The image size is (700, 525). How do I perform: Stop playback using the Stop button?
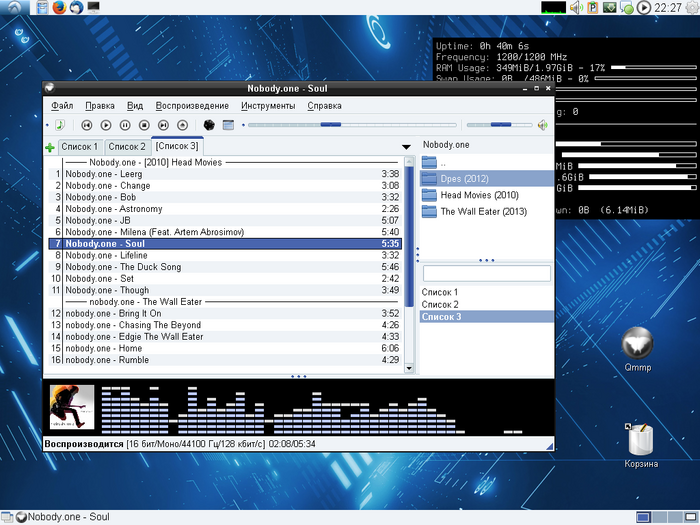(144, 125)
